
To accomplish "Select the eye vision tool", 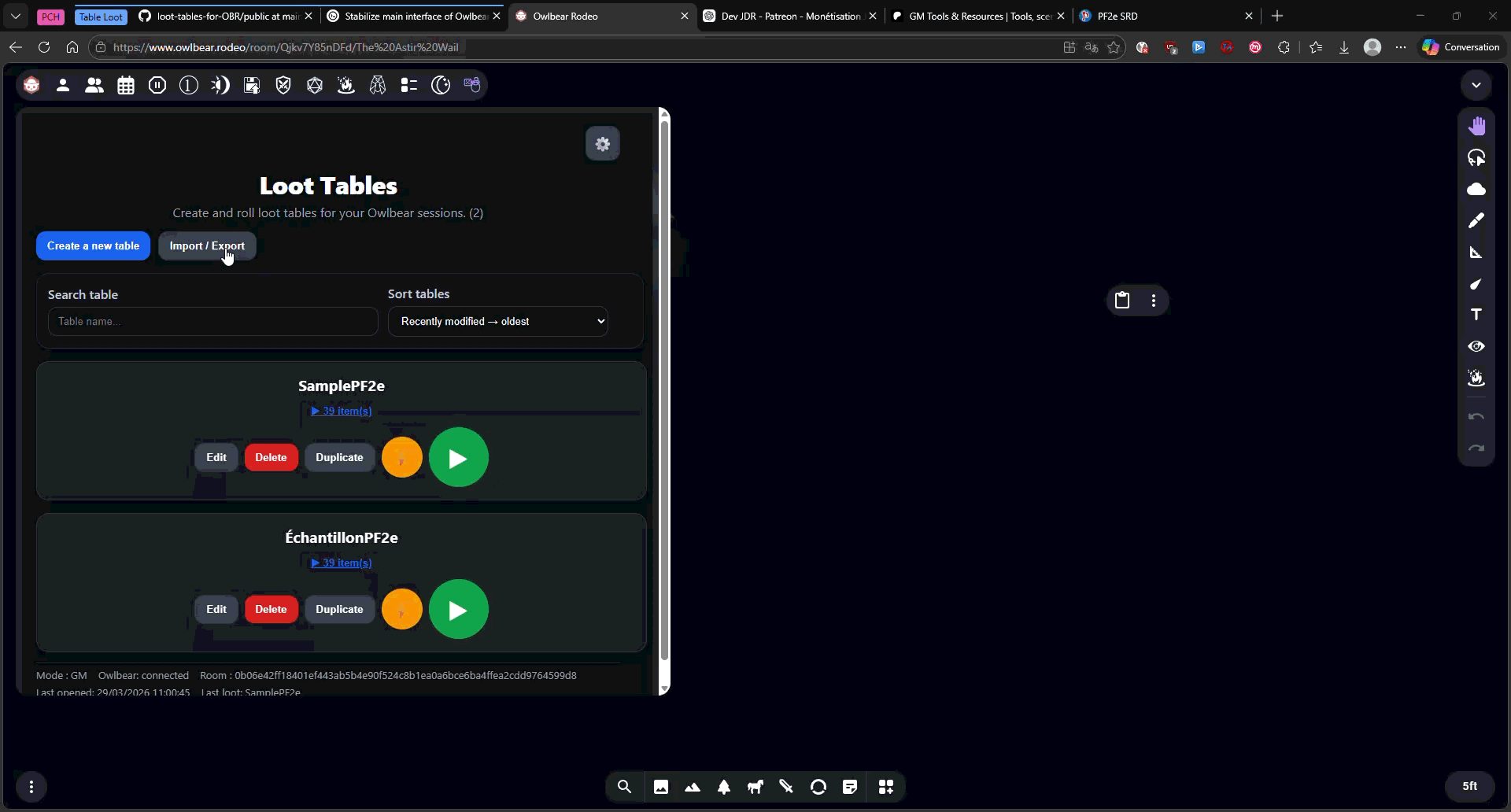I will (x=1476, y=346).
